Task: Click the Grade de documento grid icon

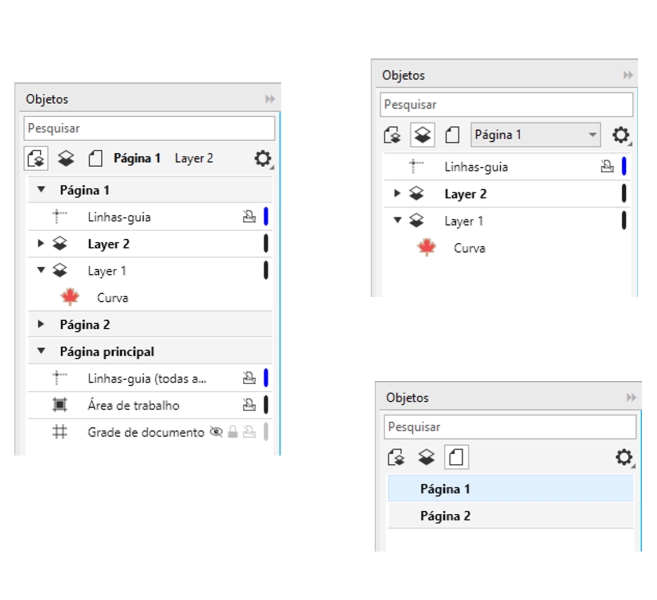Action: coord(60,432)
